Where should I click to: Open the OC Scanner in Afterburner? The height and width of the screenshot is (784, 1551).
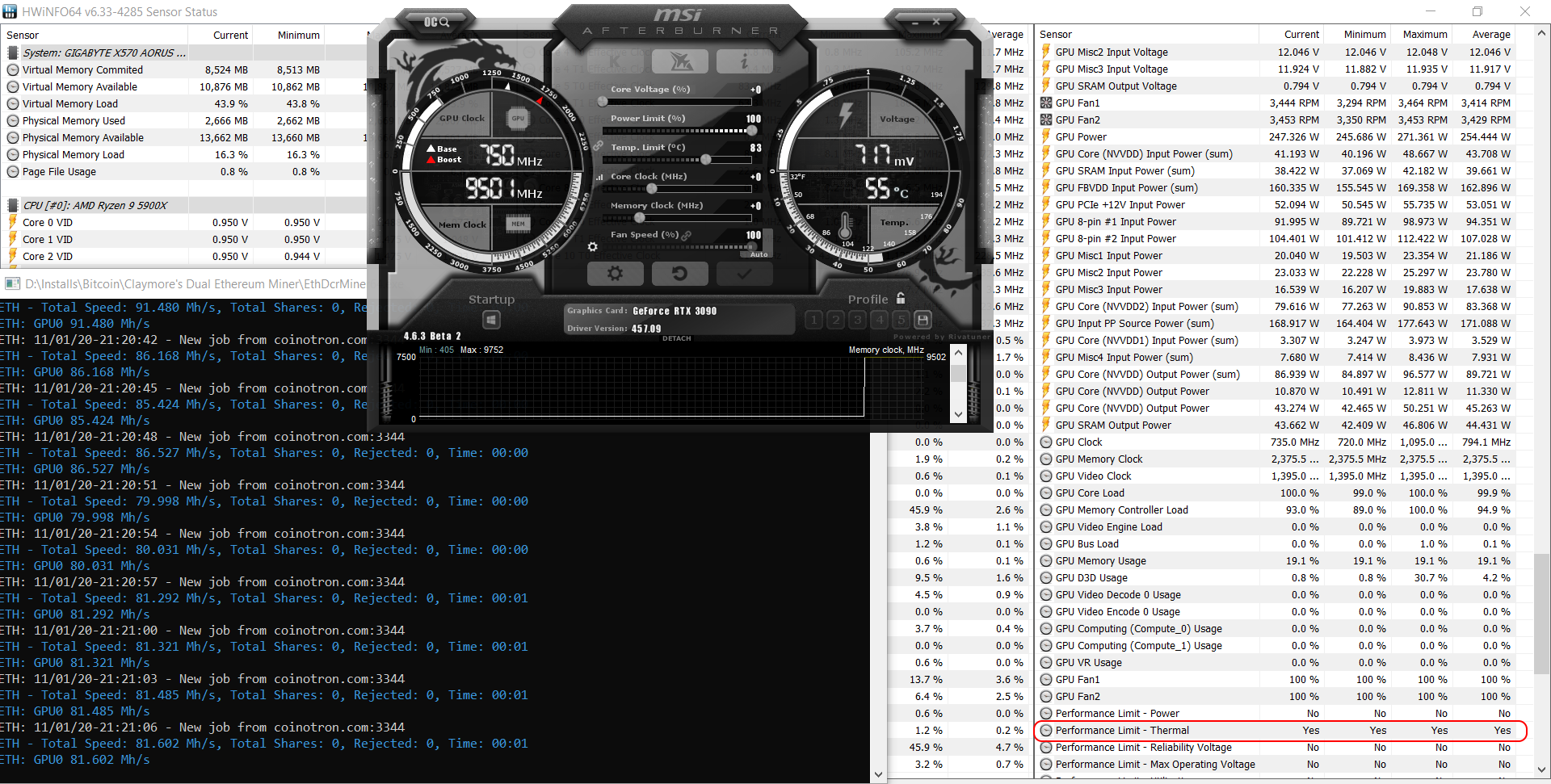coord(437,22)
